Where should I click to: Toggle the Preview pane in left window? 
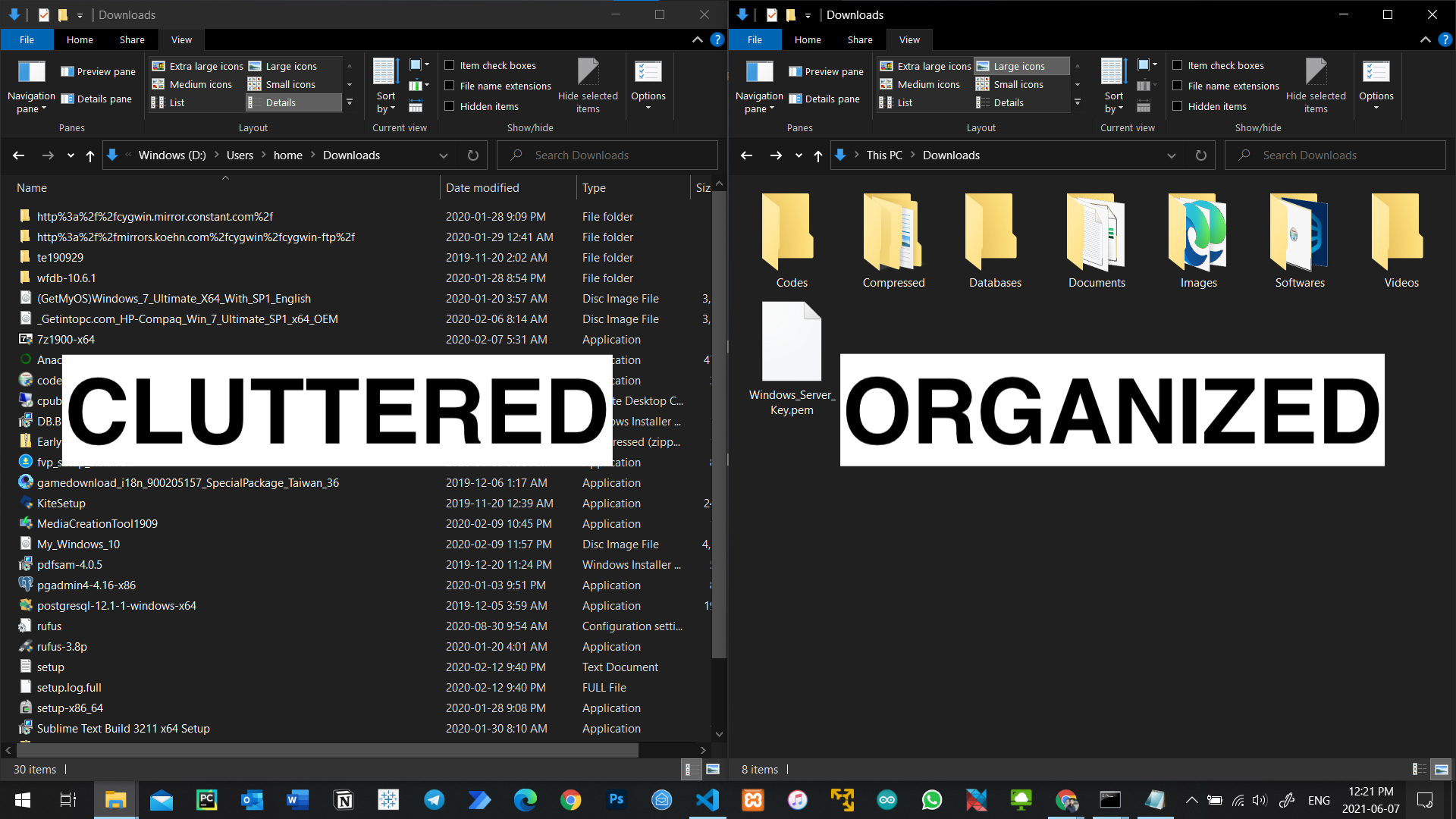pyautogui.click(x=99, y=71)
